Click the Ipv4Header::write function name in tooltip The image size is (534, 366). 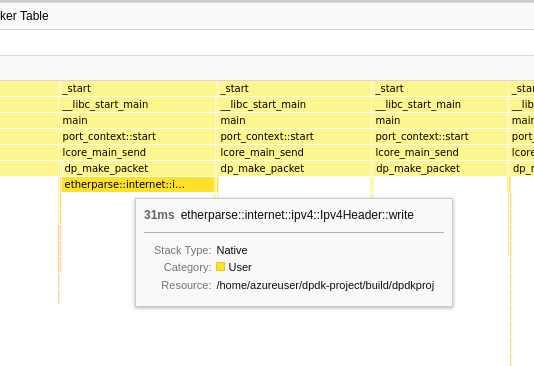pyautogui.click(x=297, y=215)
